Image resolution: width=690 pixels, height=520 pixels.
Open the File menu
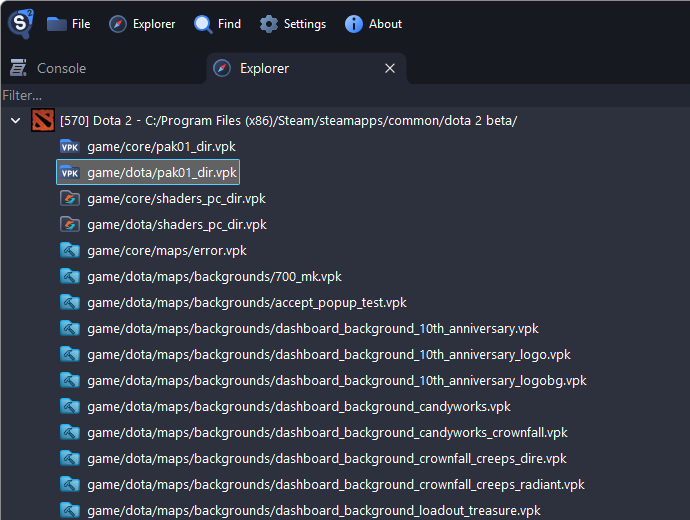pyautogui.click(x=68, y=24)
